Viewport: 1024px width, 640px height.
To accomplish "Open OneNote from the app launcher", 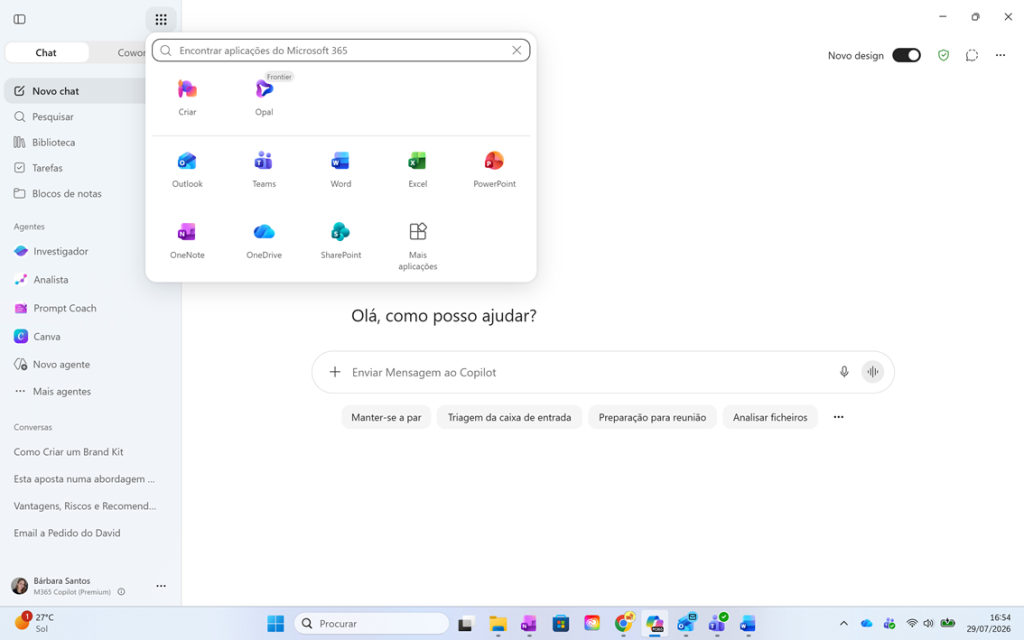I will tap(187, 240).
